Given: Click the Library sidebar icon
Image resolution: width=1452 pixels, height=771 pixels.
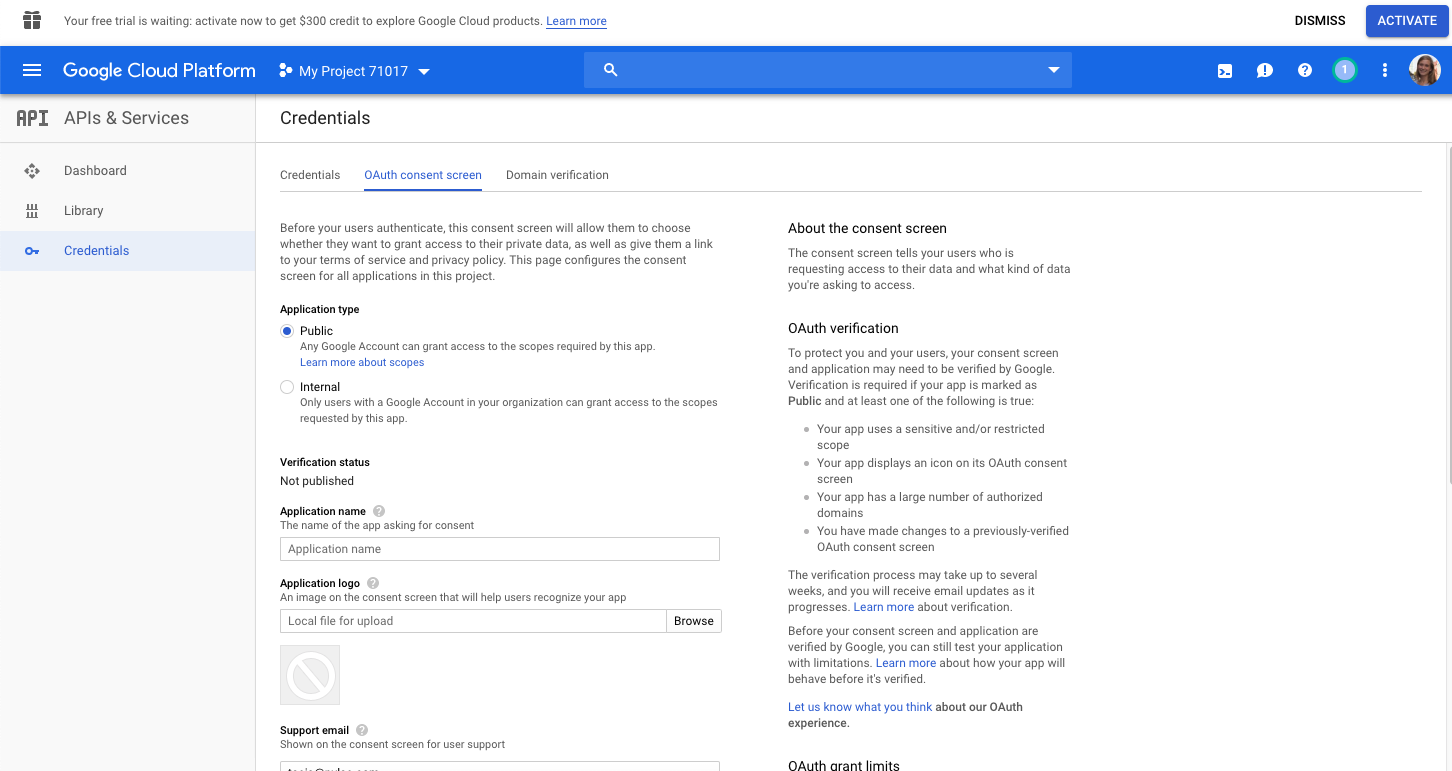Looking at the screenshot, I should pos(32,211).
